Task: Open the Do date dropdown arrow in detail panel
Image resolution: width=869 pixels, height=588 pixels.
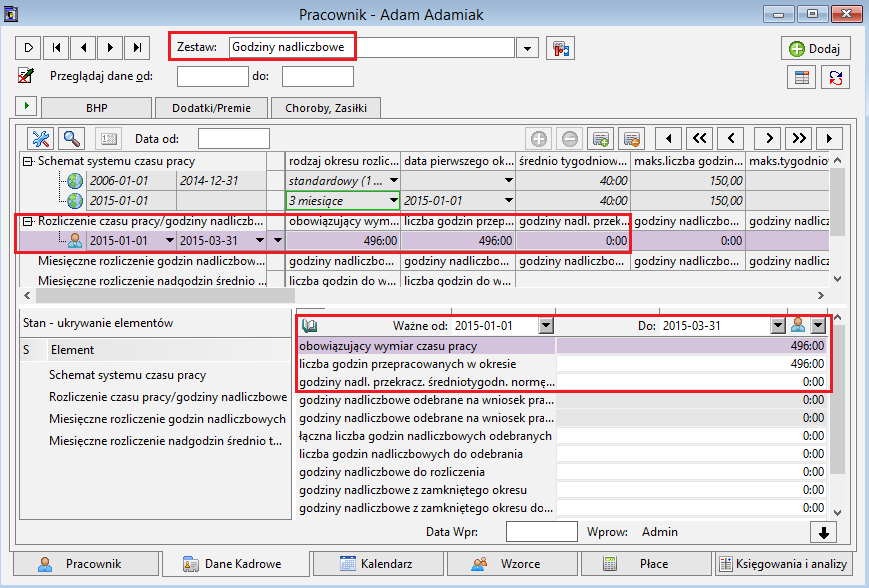Action: pos(778,326)
